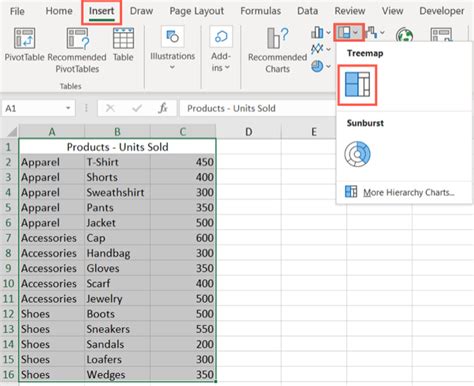Open the Name Box dropdown arrow

tap(68, 108)
